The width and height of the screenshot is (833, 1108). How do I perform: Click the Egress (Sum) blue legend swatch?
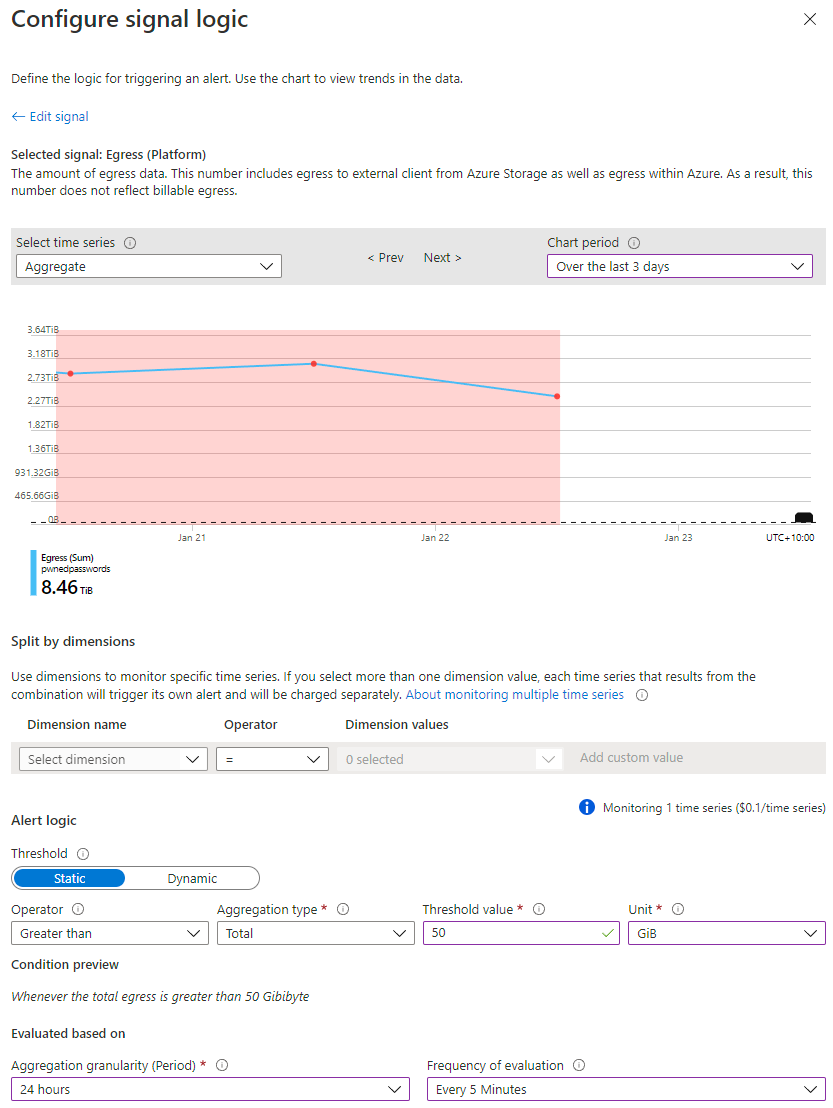pos(33,573)
